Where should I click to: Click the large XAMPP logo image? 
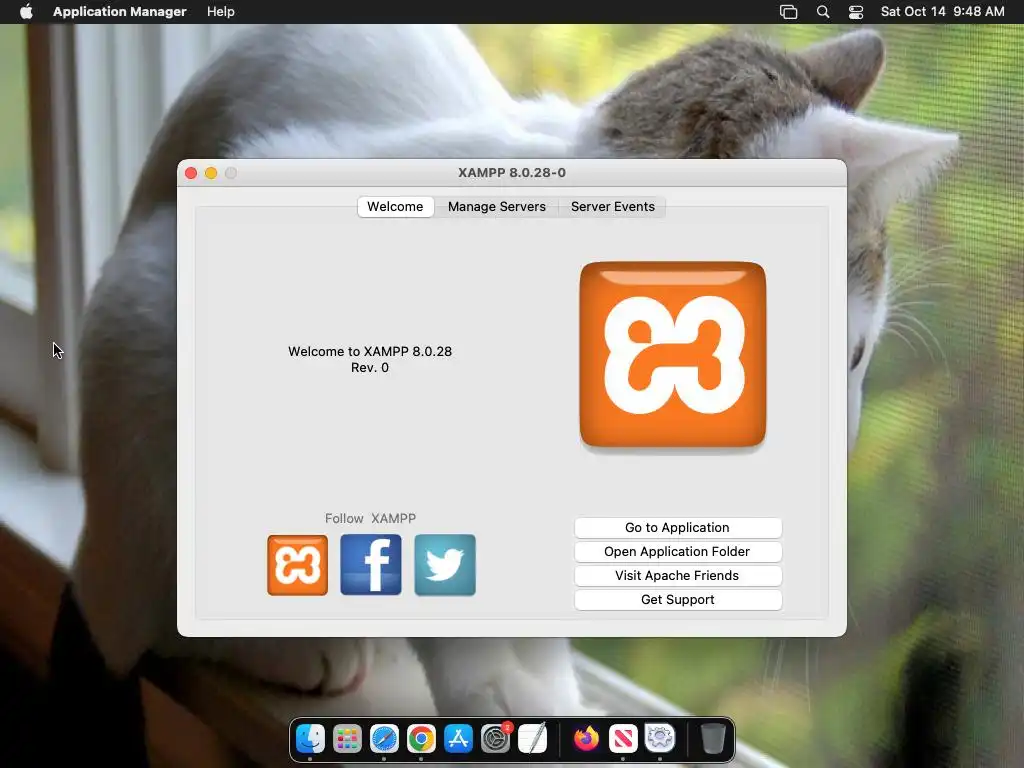tap(673, 355)
